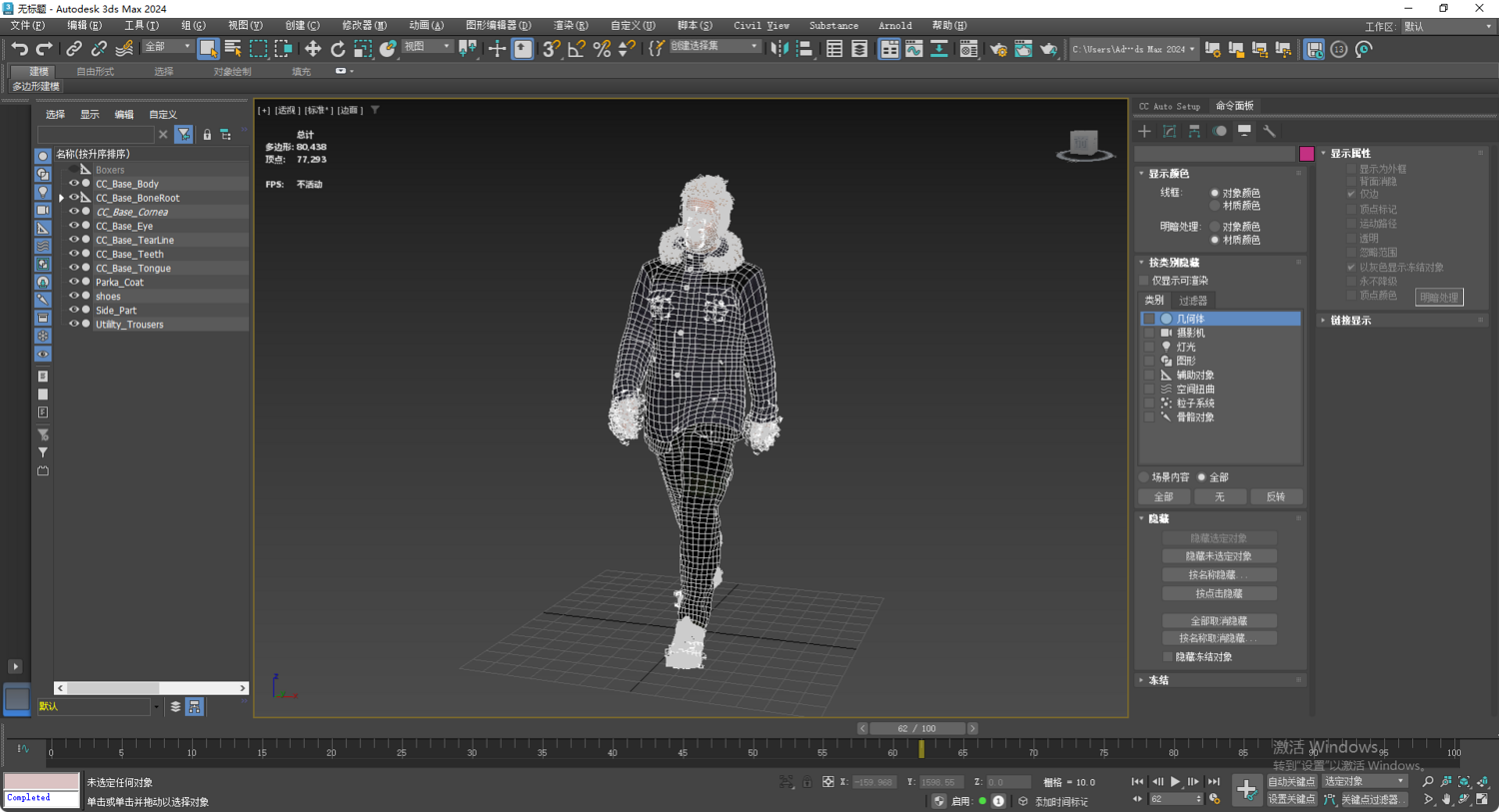Click the Mirror tool icon
1499x812 pixels.
tap(779, 49)
